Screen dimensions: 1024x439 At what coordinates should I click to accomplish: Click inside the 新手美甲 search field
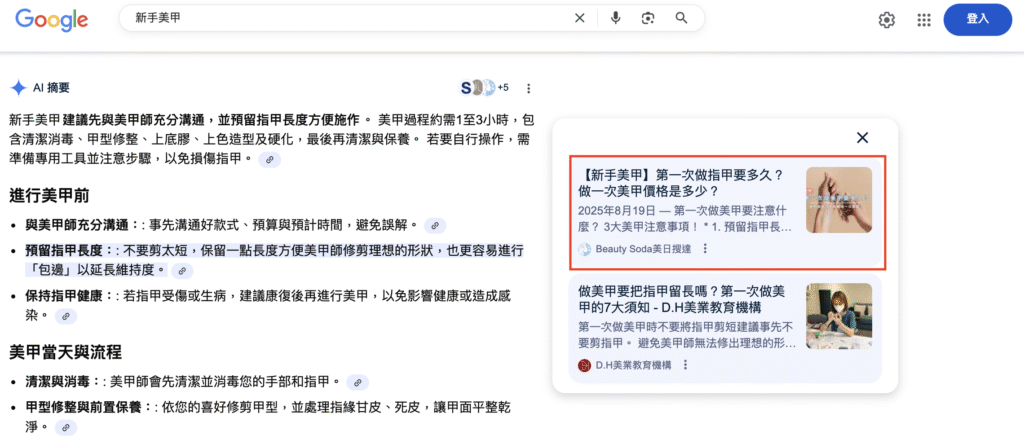coord(340,18)
